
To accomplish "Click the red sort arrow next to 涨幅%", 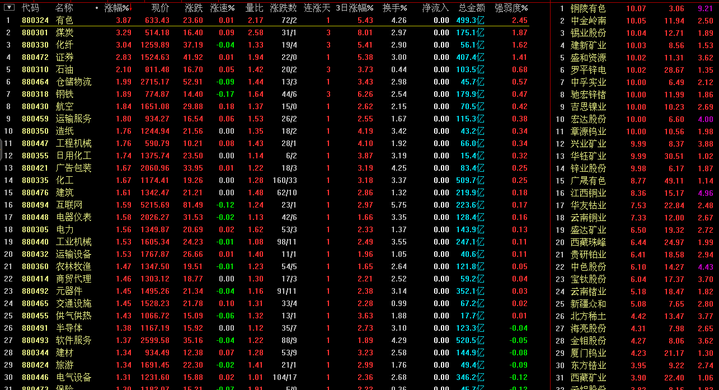I will click(131, 8).
